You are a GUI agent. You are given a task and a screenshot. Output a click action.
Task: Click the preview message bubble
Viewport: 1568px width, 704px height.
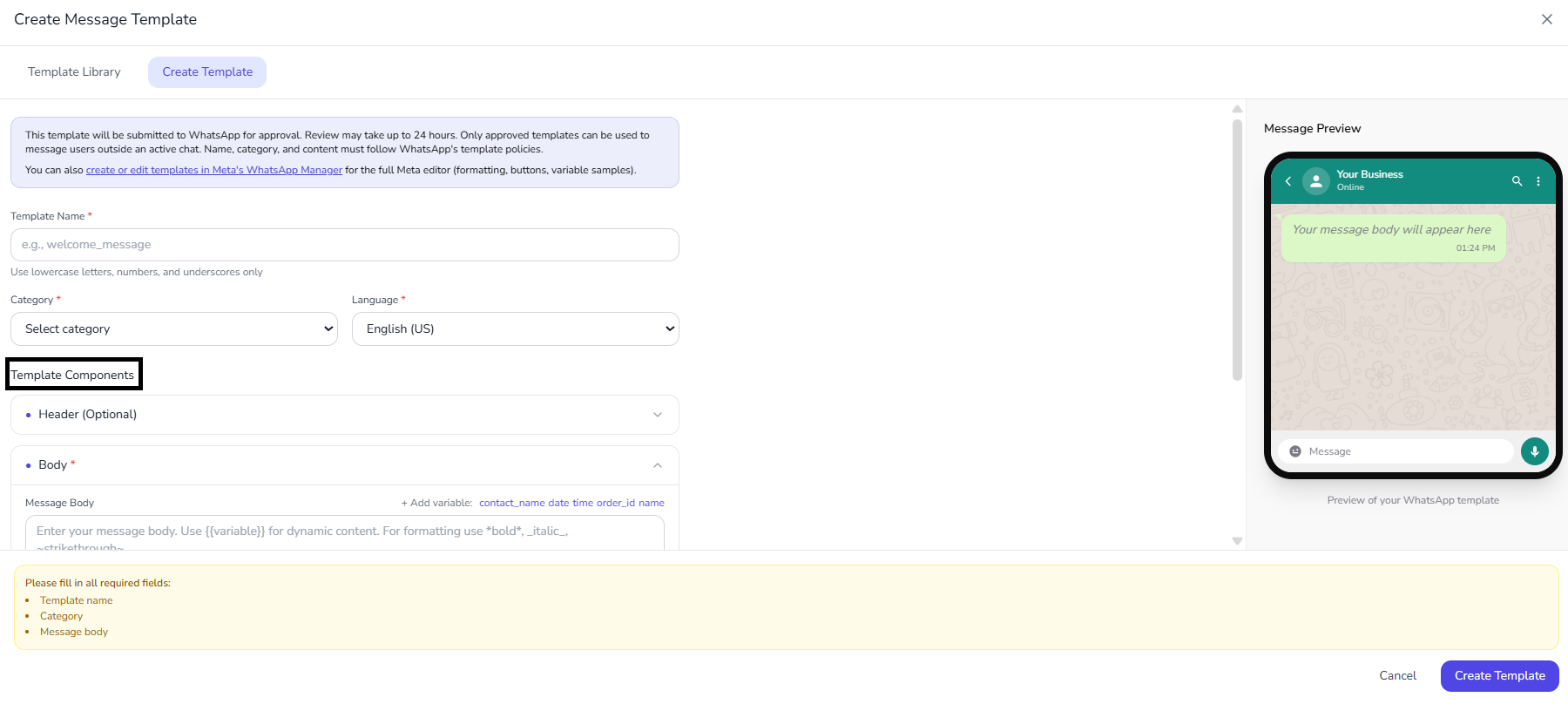pyautogui.click(x=1394, y=238)
